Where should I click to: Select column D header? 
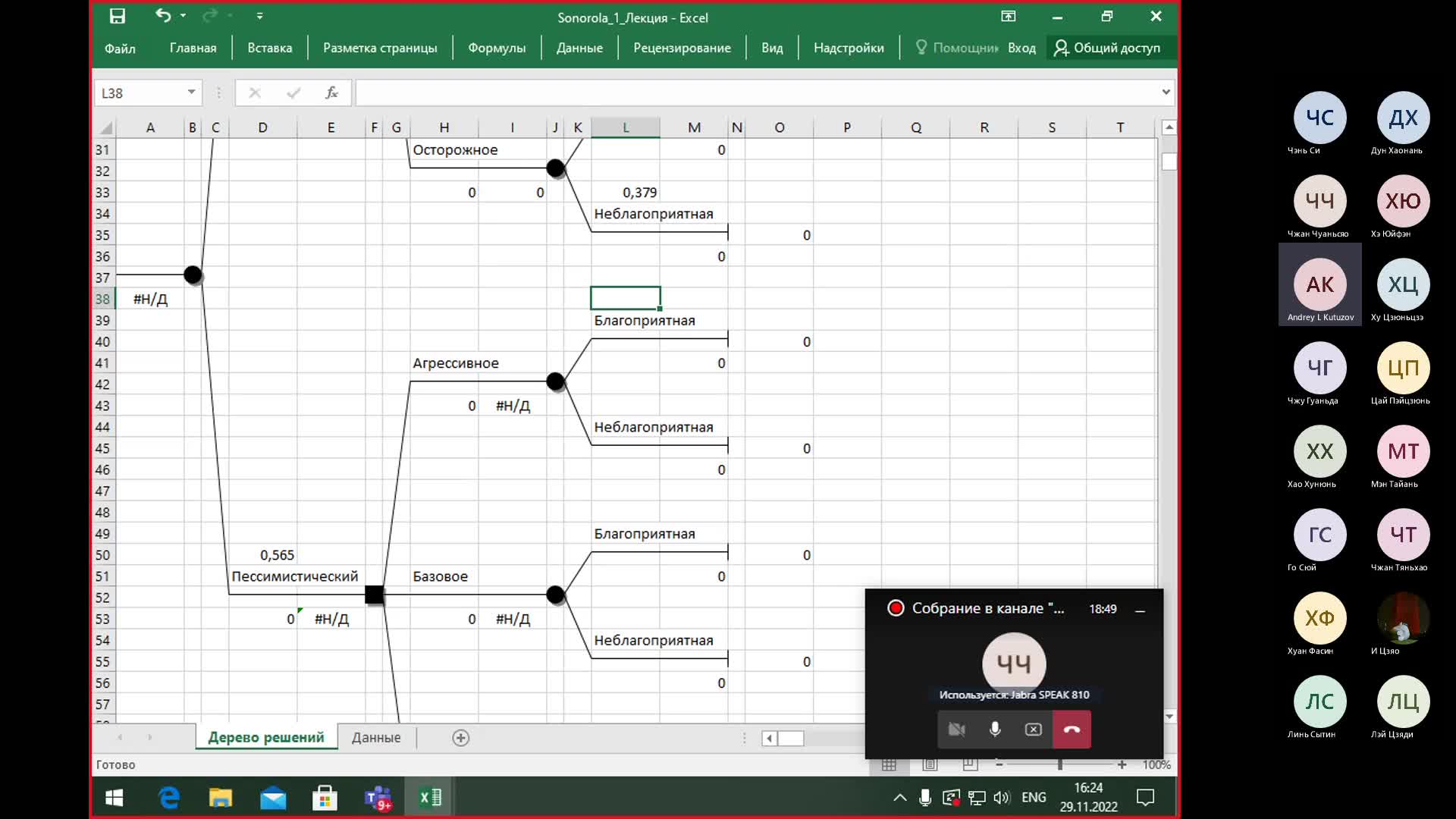pos(262,127)
